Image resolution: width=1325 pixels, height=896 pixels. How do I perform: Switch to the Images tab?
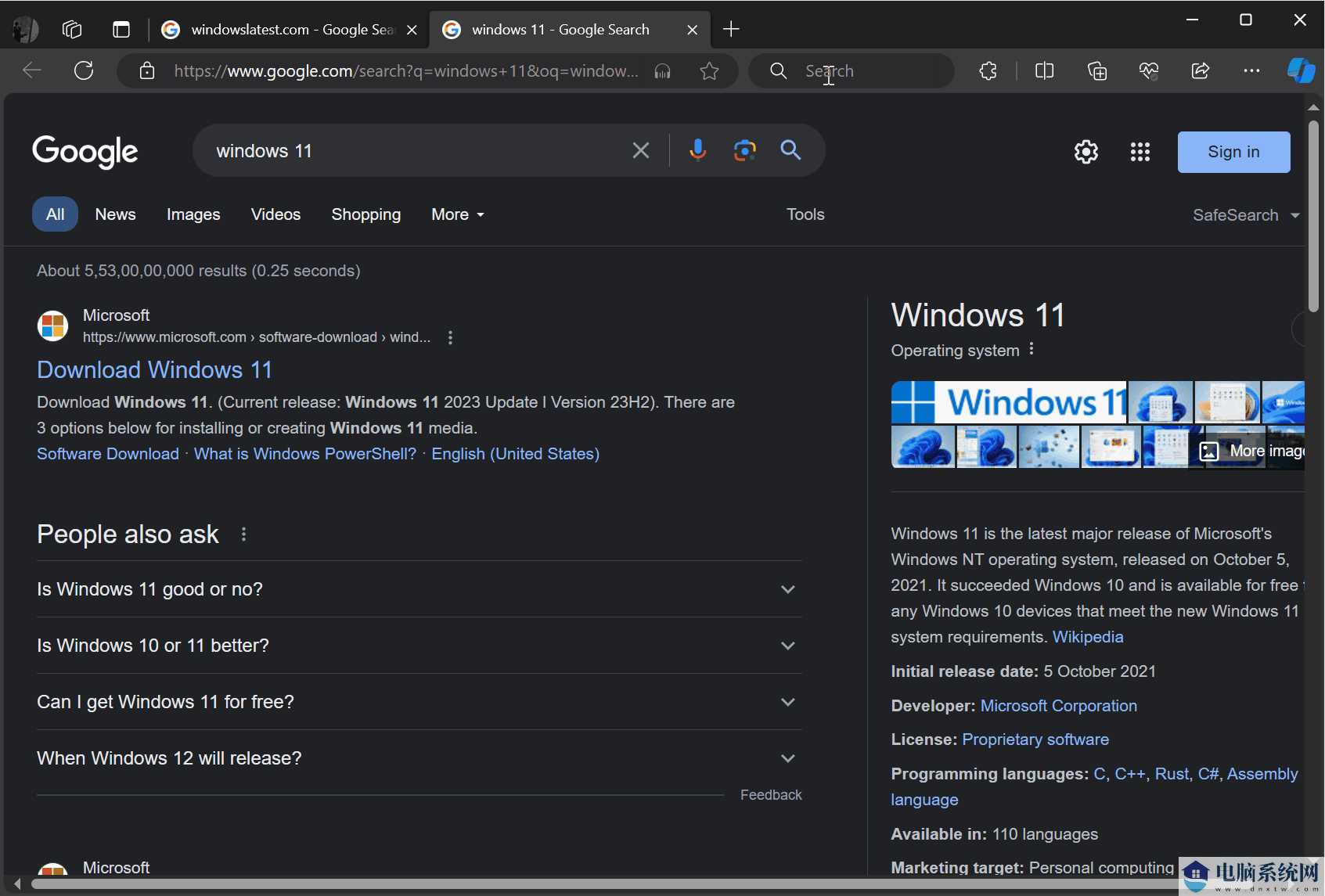(193, 214)
